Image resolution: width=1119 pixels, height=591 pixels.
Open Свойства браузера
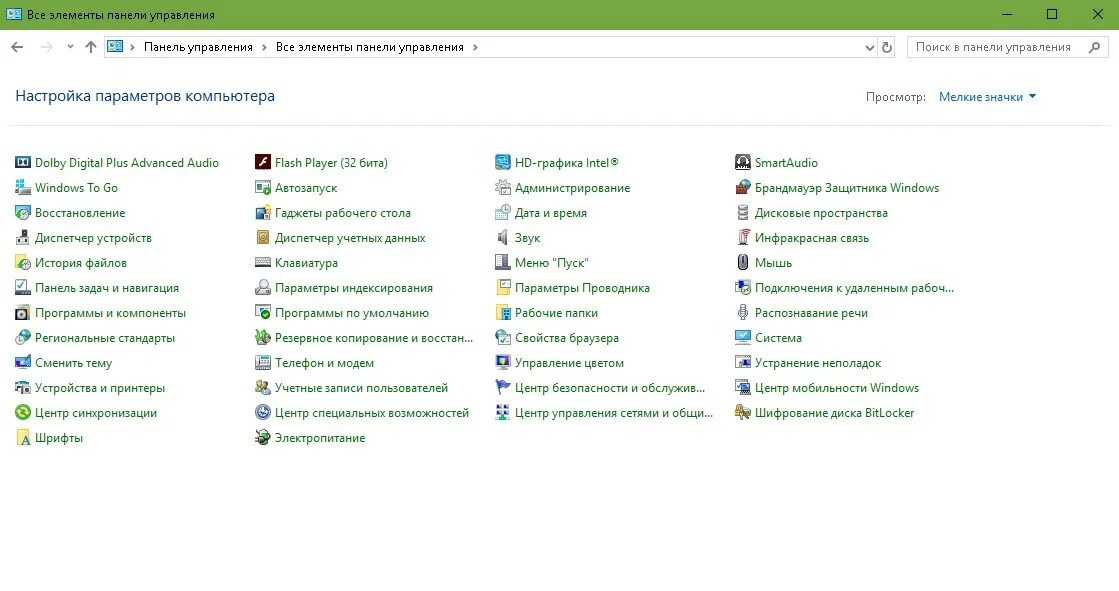[x=567, y=338]
